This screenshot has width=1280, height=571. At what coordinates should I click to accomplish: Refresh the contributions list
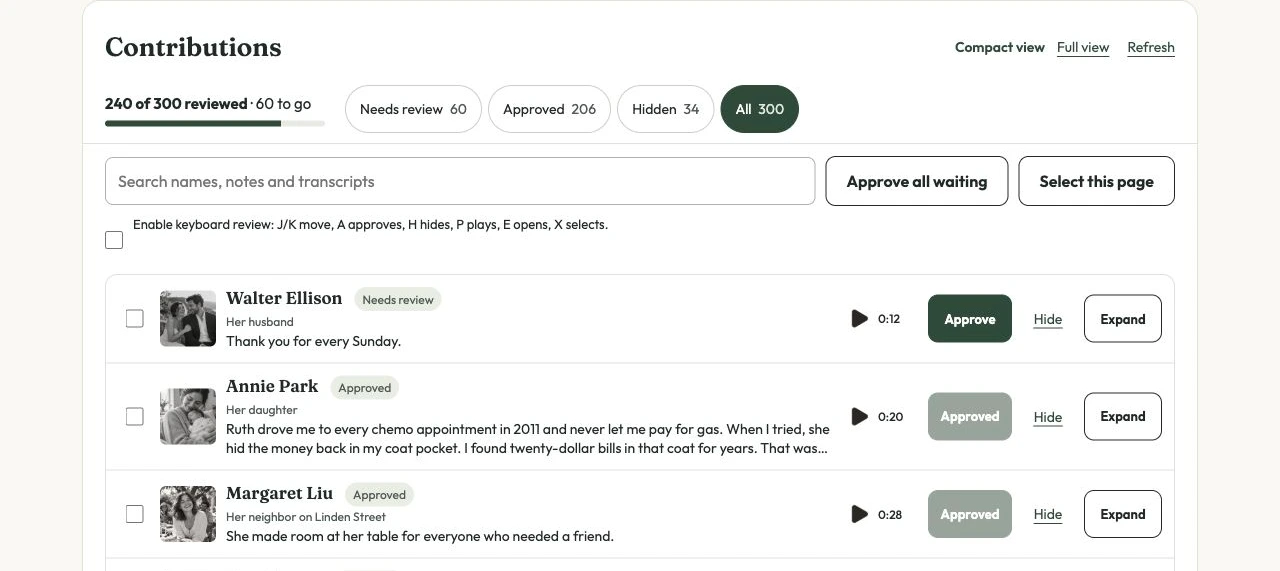pos(1151,47)
